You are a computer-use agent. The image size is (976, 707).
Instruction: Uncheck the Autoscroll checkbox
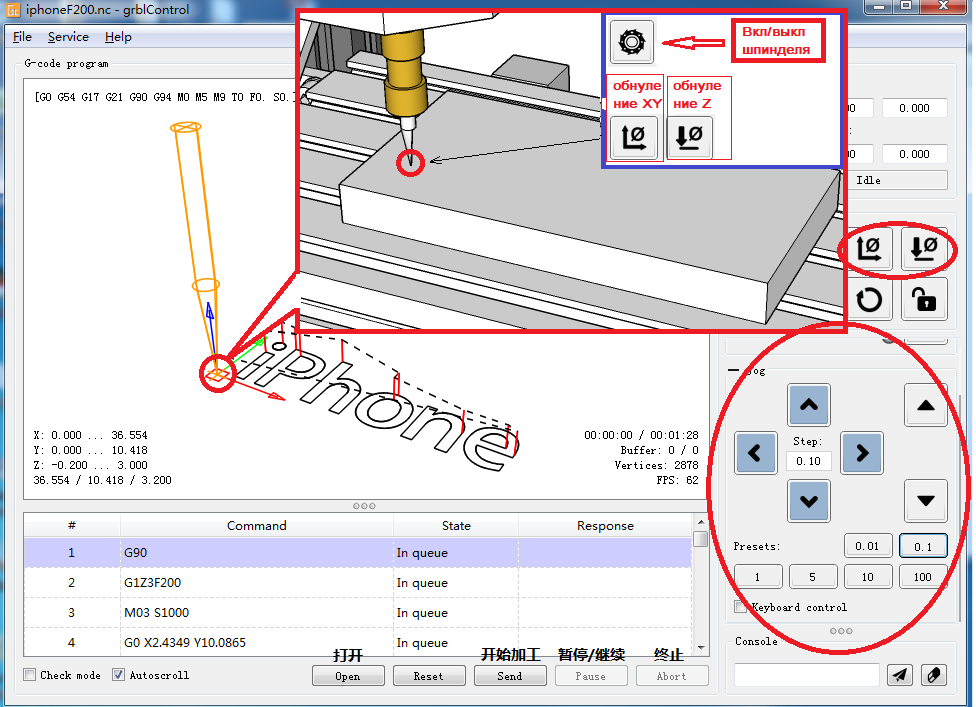(x=118, y=675)
